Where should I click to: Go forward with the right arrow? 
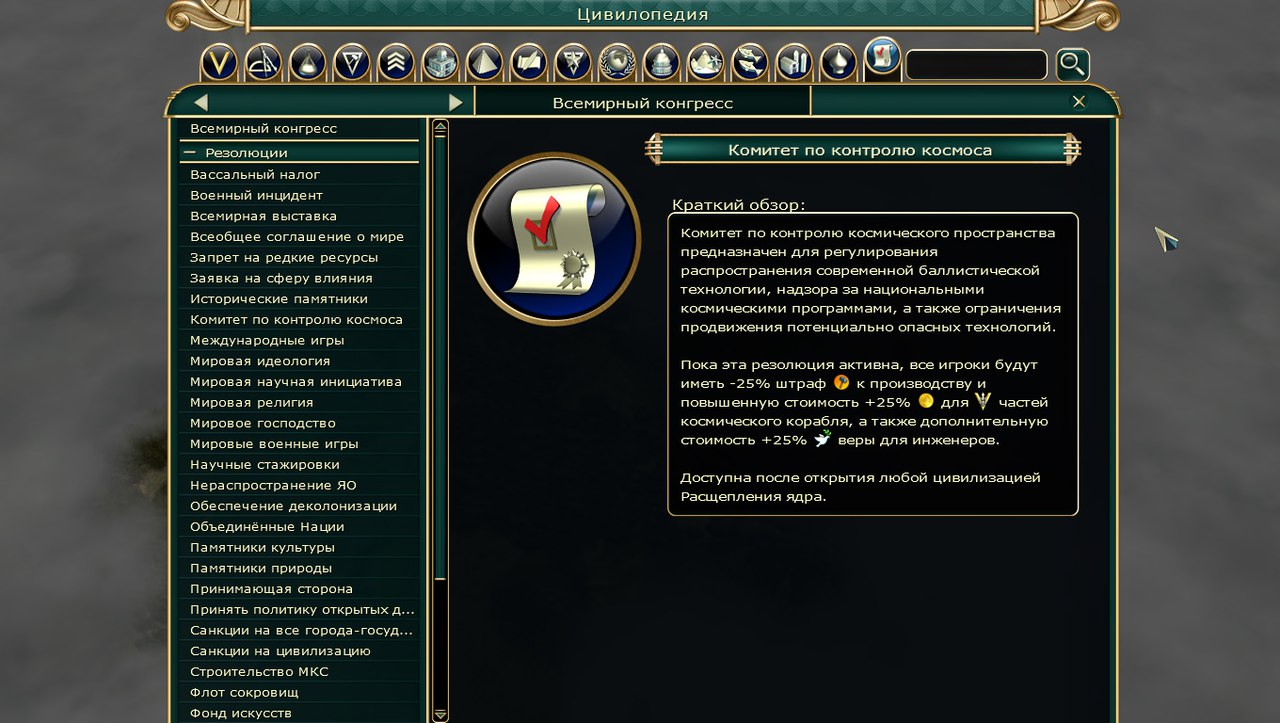(x=456, y=102)
